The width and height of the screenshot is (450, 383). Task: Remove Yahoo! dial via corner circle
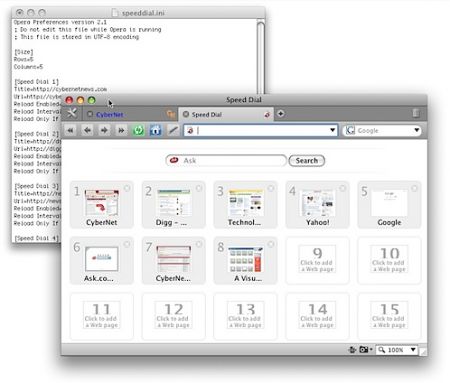pos(342,188)
